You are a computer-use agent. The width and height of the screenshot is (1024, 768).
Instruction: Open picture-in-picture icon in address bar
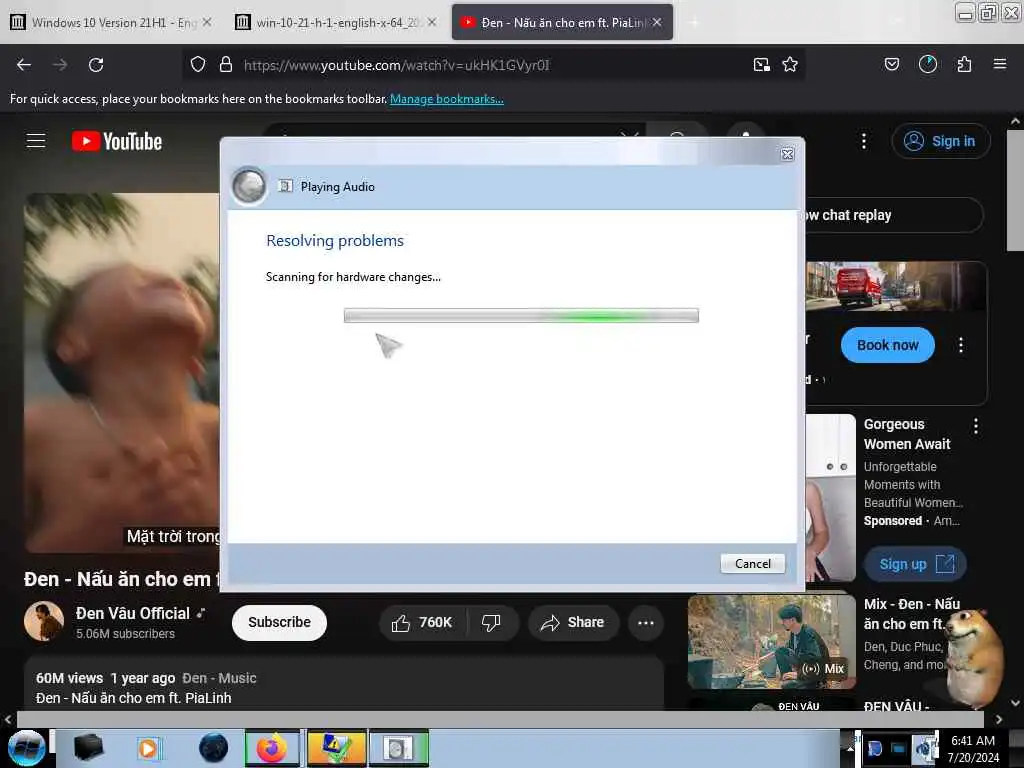761,64
